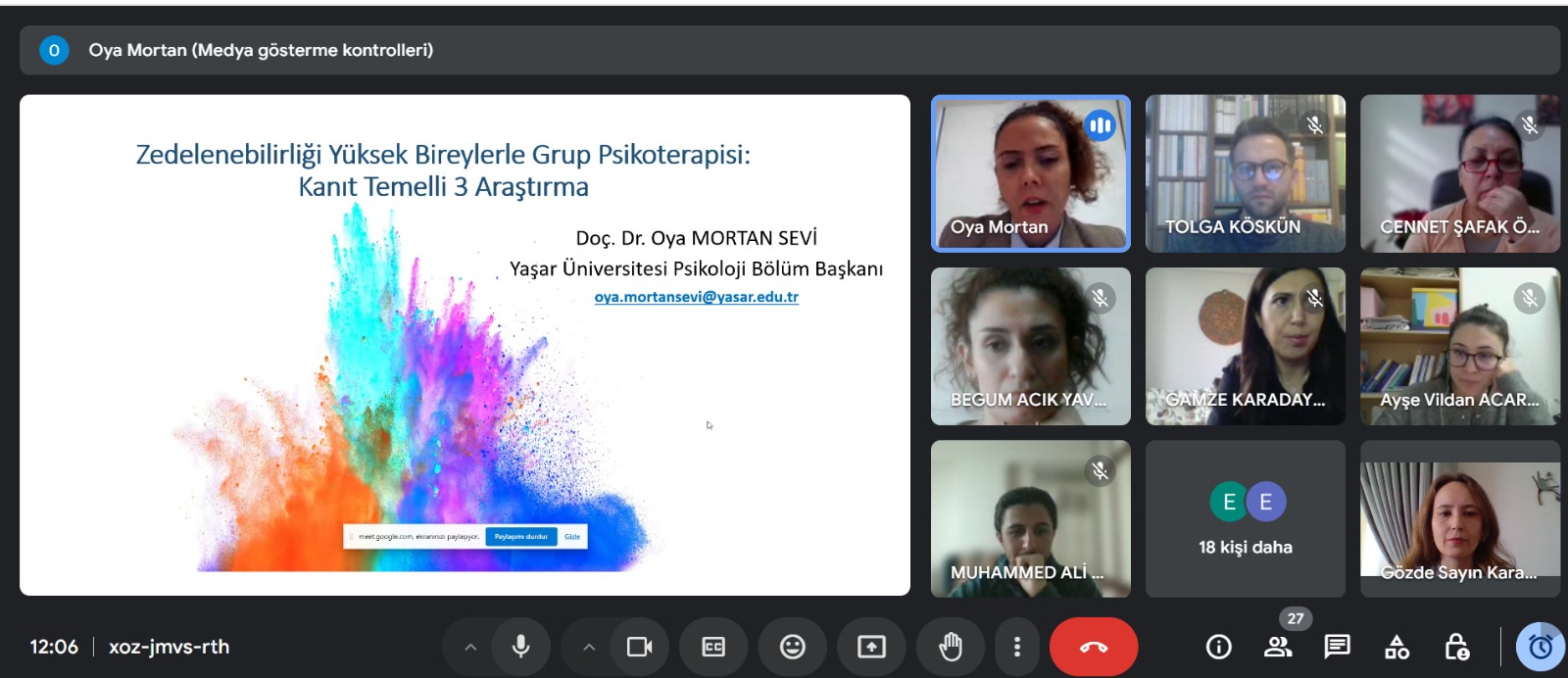Open the '18 kişi daha' participants tile
This screenshot has height=678, width=1568.
pos(1245,518)
